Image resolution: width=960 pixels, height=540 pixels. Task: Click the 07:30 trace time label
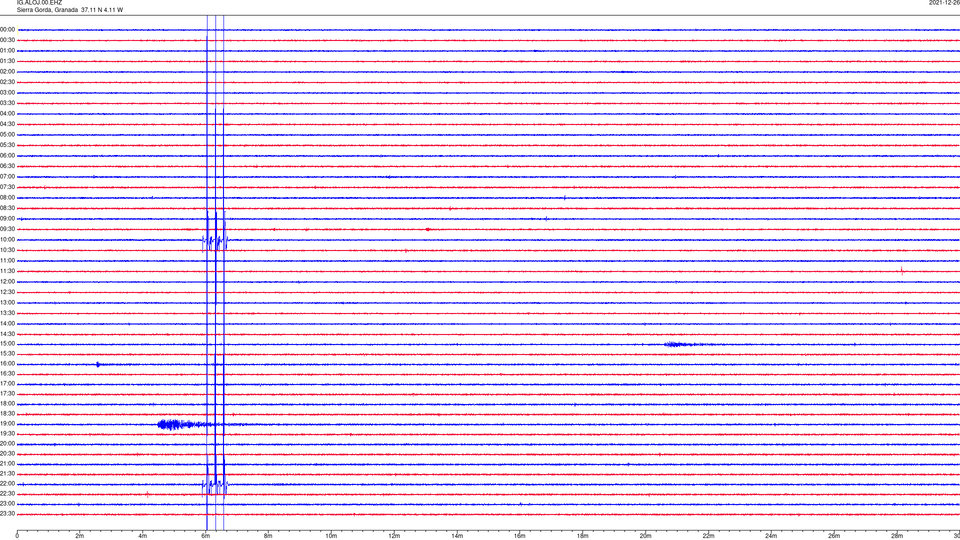click(x=7, y=187)
